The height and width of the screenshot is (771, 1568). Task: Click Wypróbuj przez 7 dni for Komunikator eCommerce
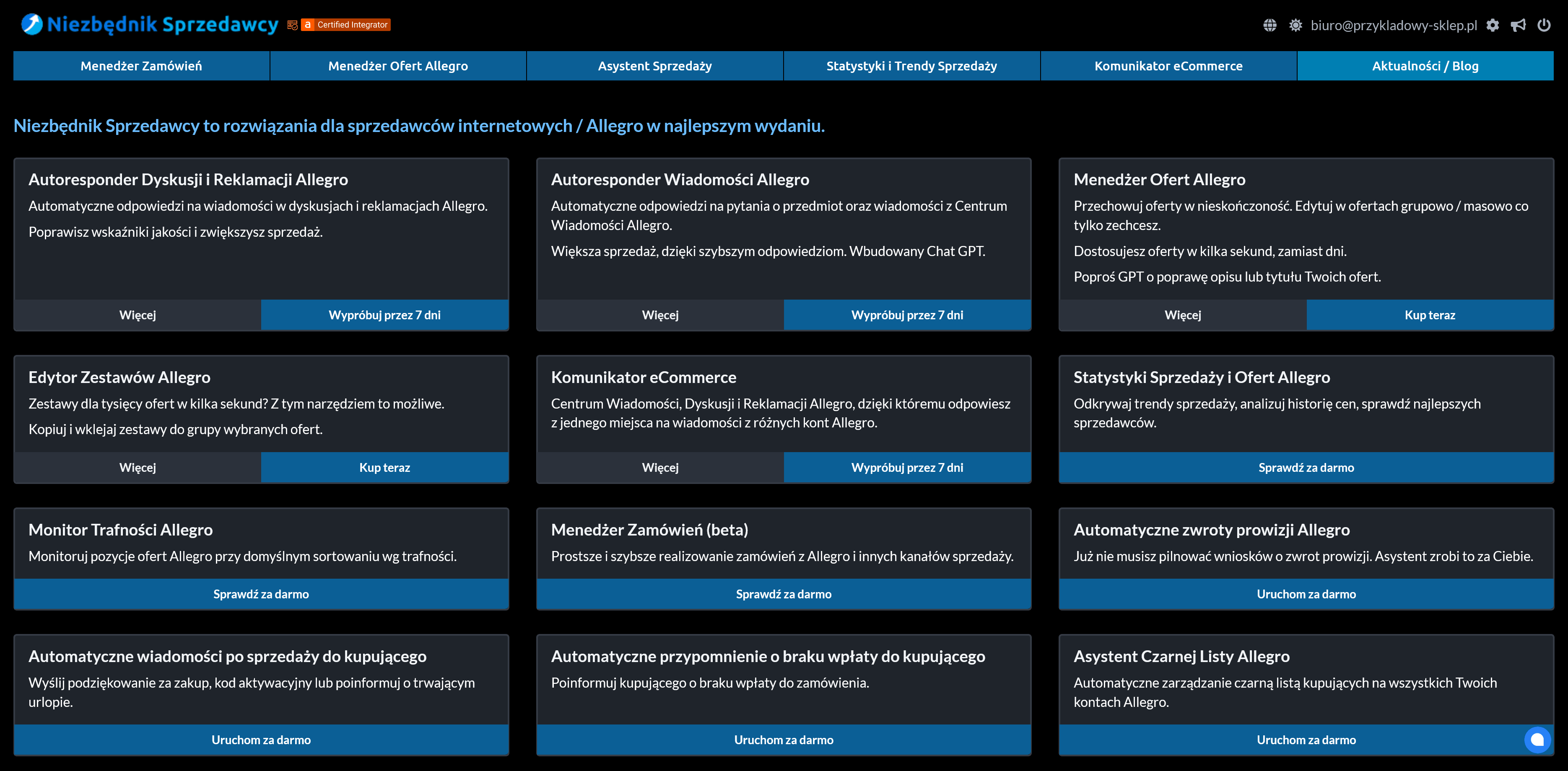click(x=907, y=467)
